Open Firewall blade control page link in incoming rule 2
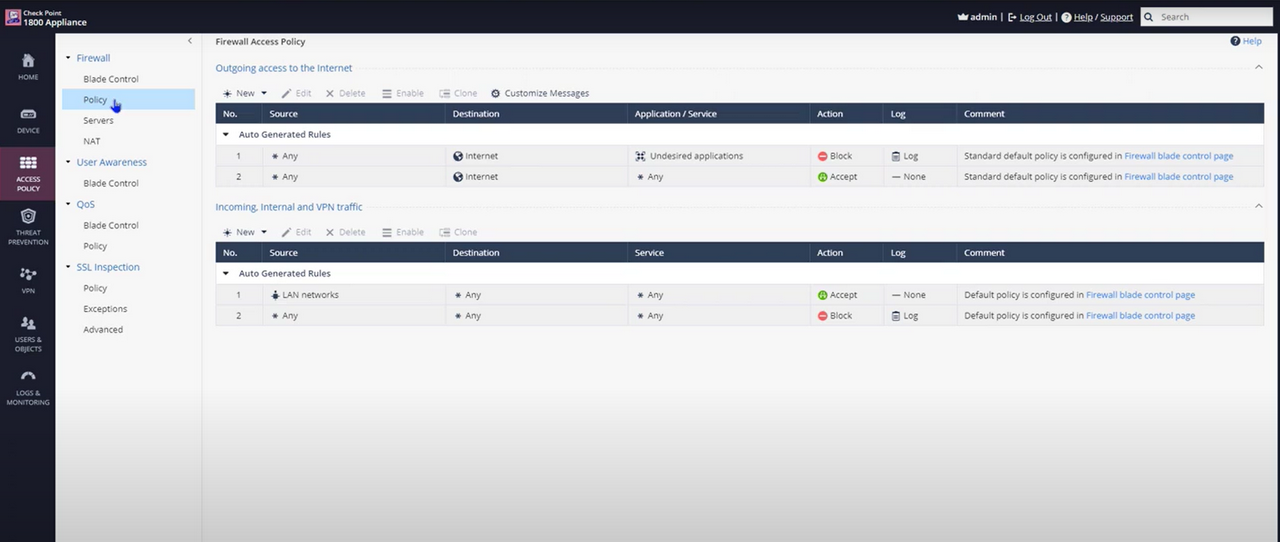The image size is (1280, 542). 1140,316
